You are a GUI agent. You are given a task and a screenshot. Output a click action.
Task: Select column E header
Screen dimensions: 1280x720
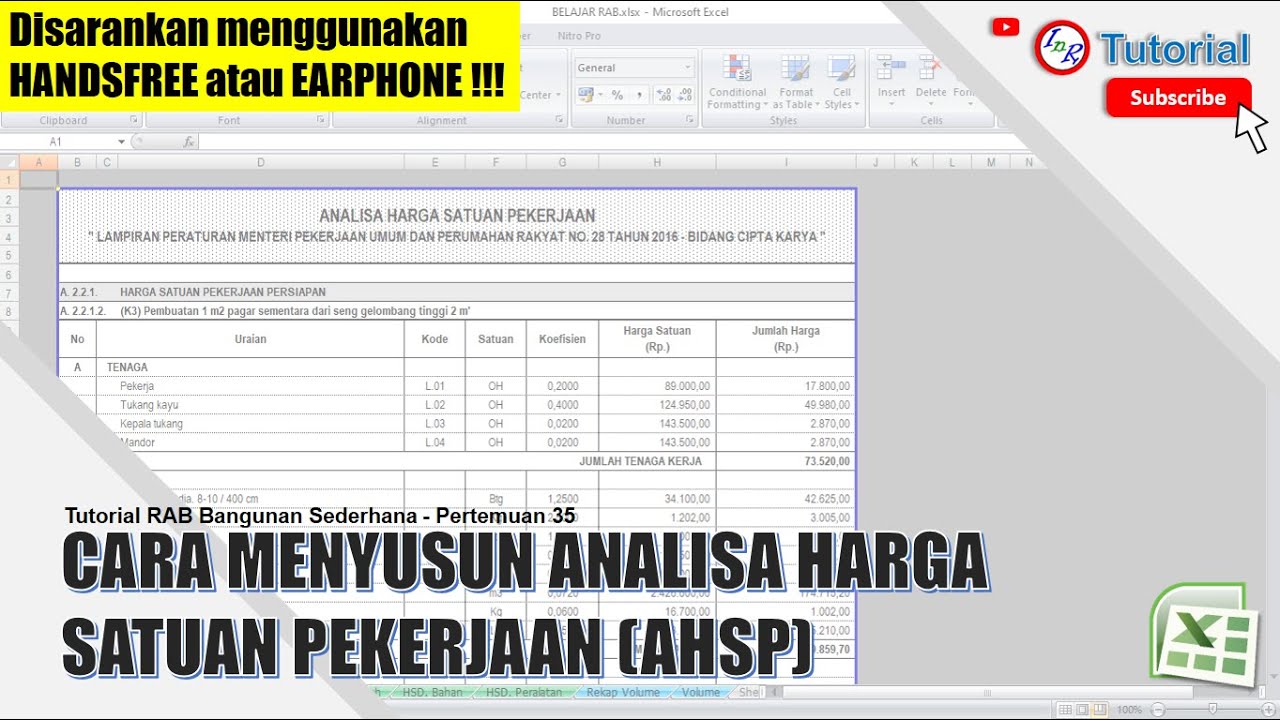pyautogui.click(x=435, y=162)
